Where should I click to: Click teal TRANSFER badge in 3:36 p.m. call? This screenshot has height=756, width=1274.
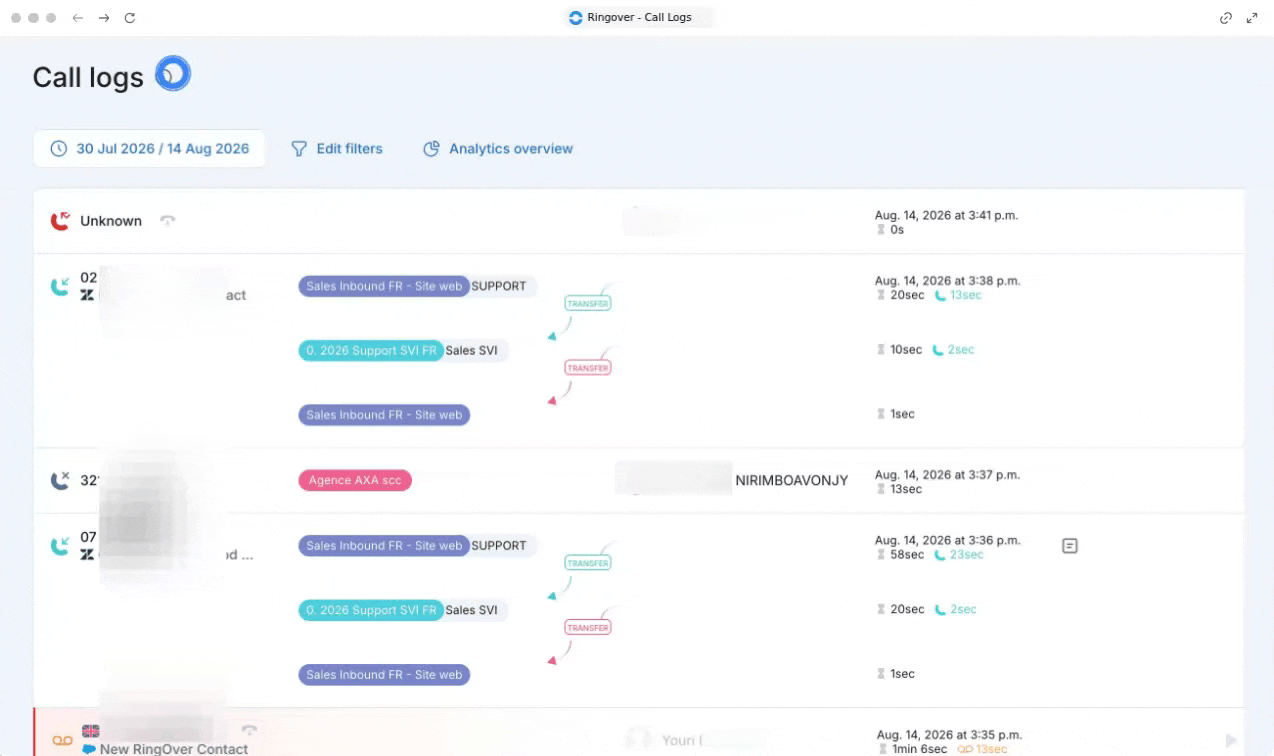pyautogui.click(x=588, y=563)
